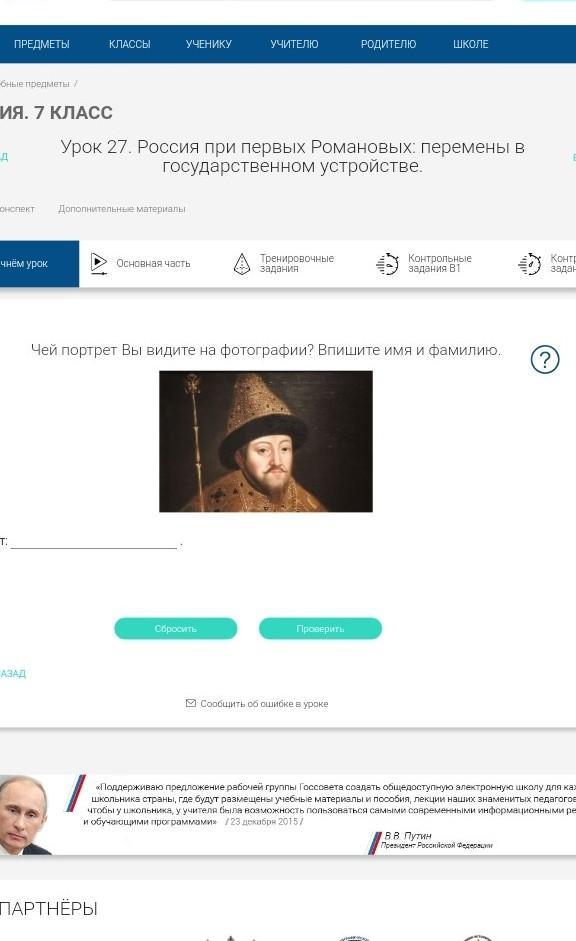Viewport: 576px width, 941px height.
Task: Select УЧЕНИКУ in the navigation bar
Action: pyautogui.click(x=209, y=44)
